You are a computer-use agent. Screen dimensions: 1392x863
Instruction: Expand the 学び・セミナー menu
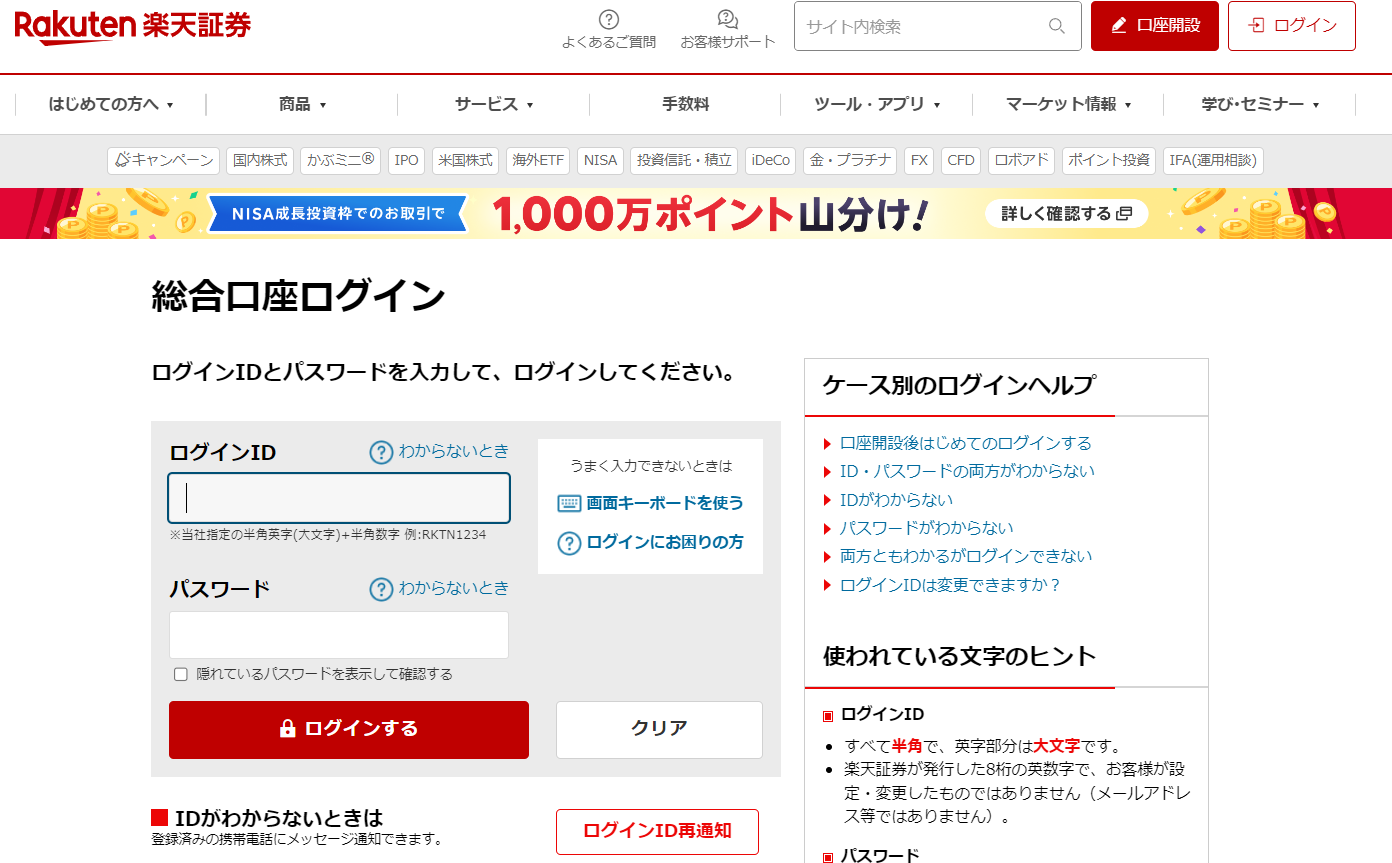[1260, 104]
